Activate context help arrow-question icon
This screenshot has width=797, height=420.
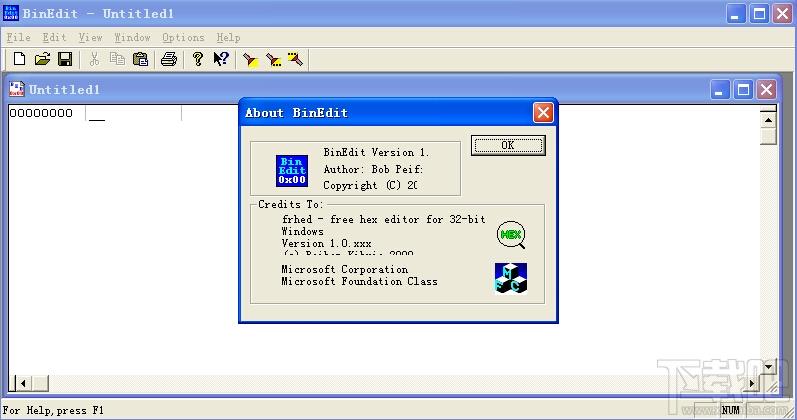tap(221, 59)
